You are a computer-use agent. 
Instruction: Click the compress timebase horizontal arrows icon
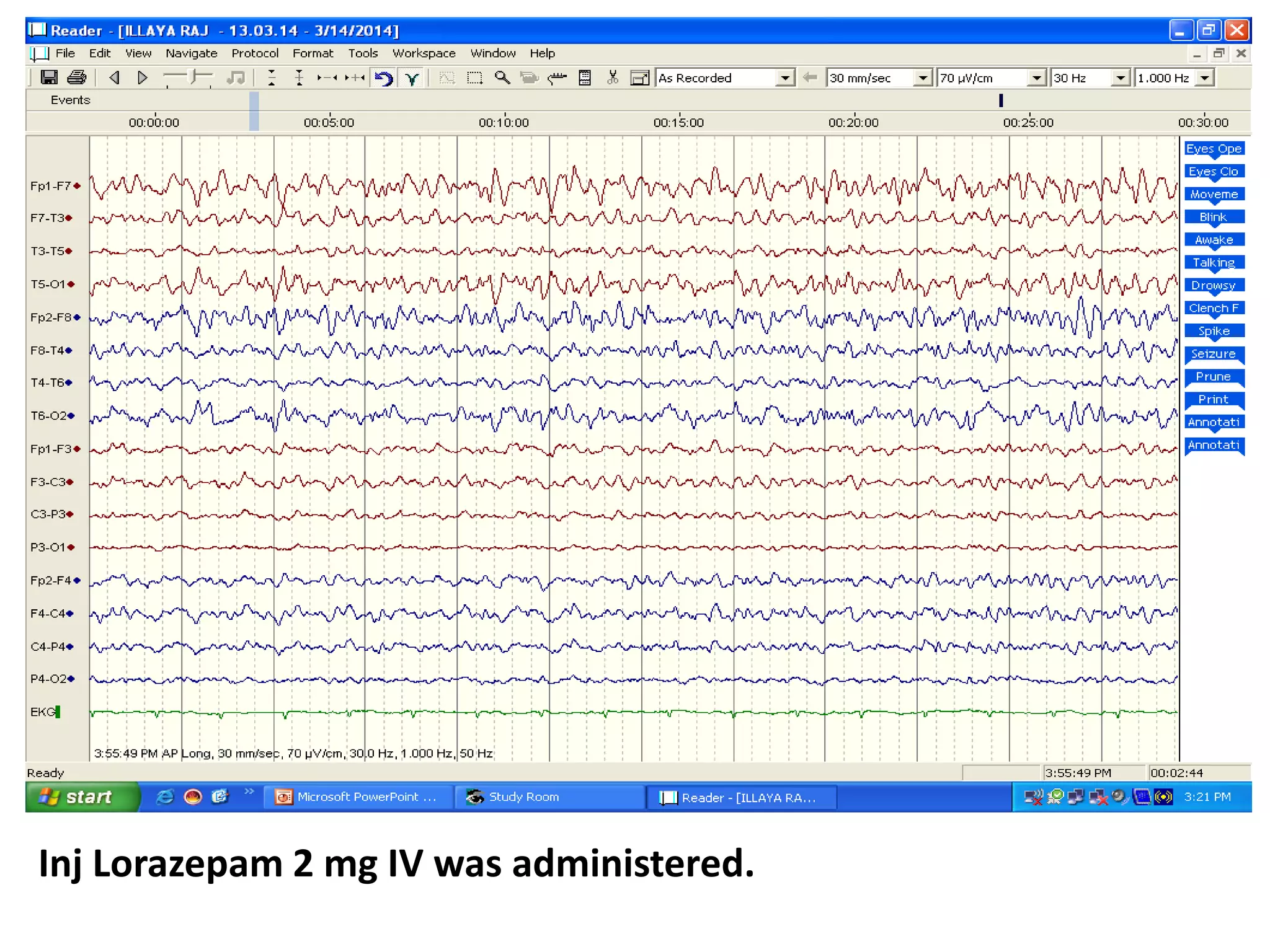327,77
